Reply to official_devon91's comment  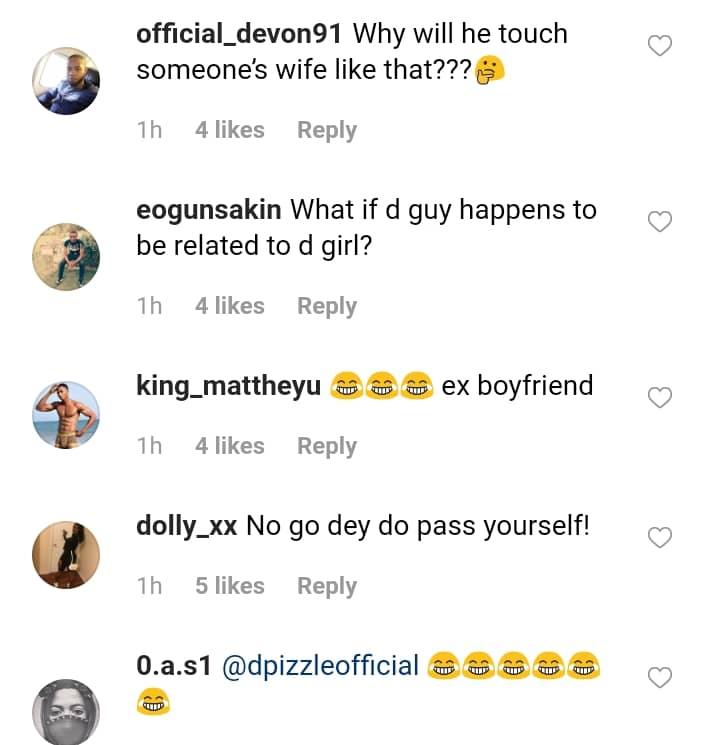[x=327, y=130]
